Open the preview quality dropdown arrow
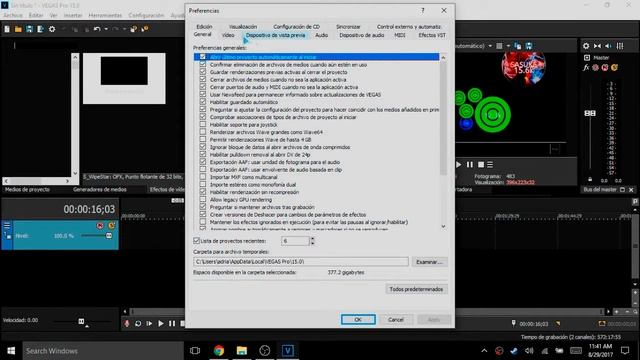Screen dimensions: 640x360 tap(490, 46)
